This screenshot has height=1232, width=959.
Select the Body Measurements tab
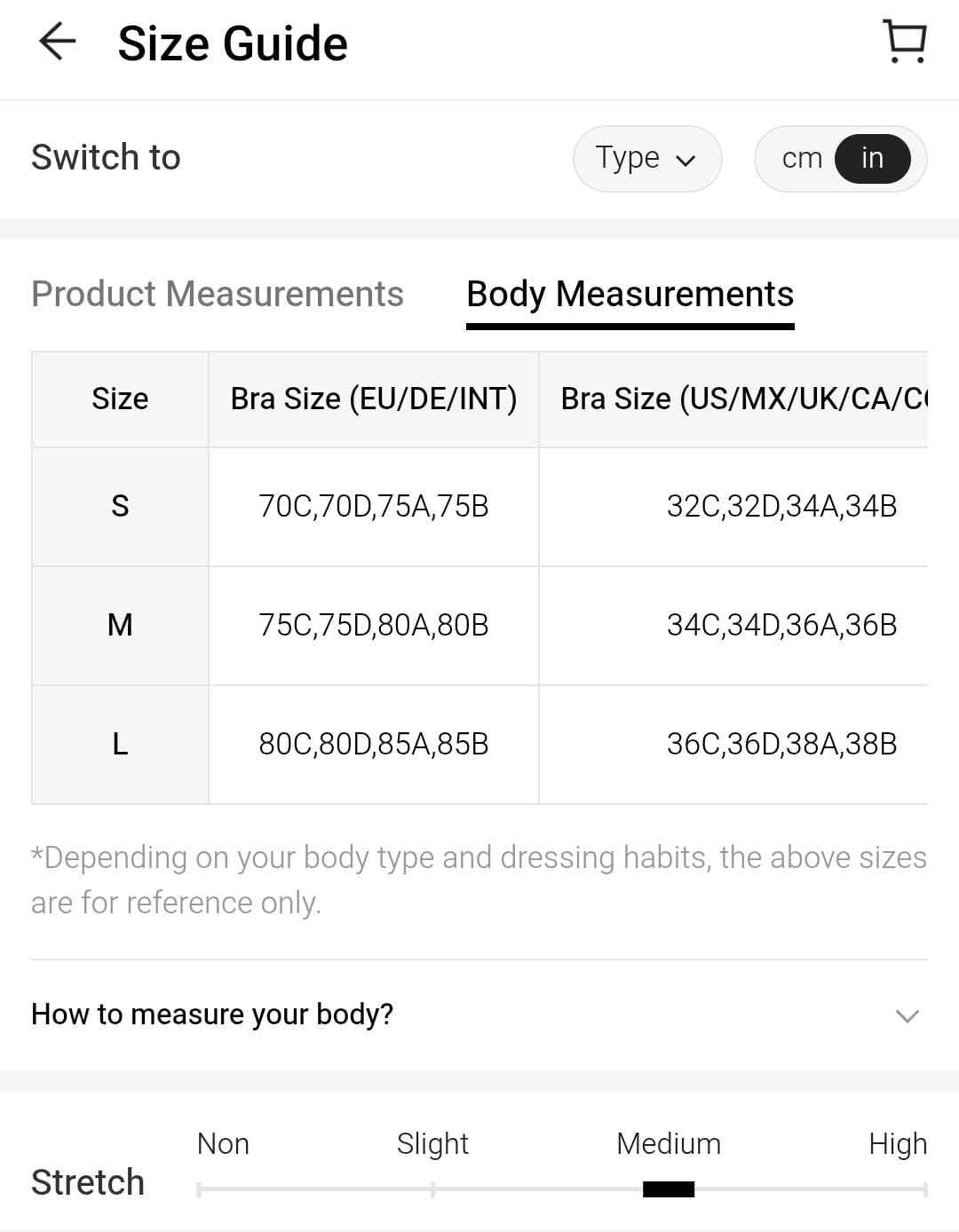[630, 294]
